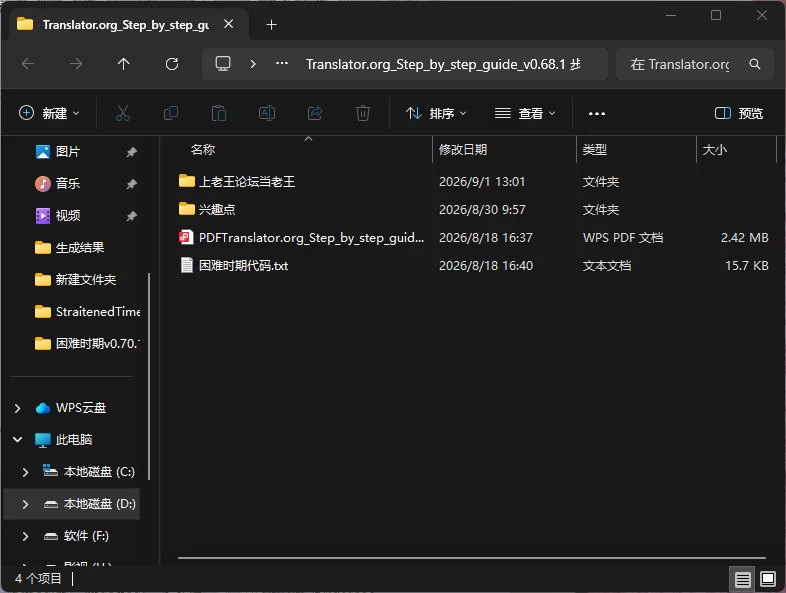Collapse the 此电脑 tree node
786x593 pixels.
[18, 440]
